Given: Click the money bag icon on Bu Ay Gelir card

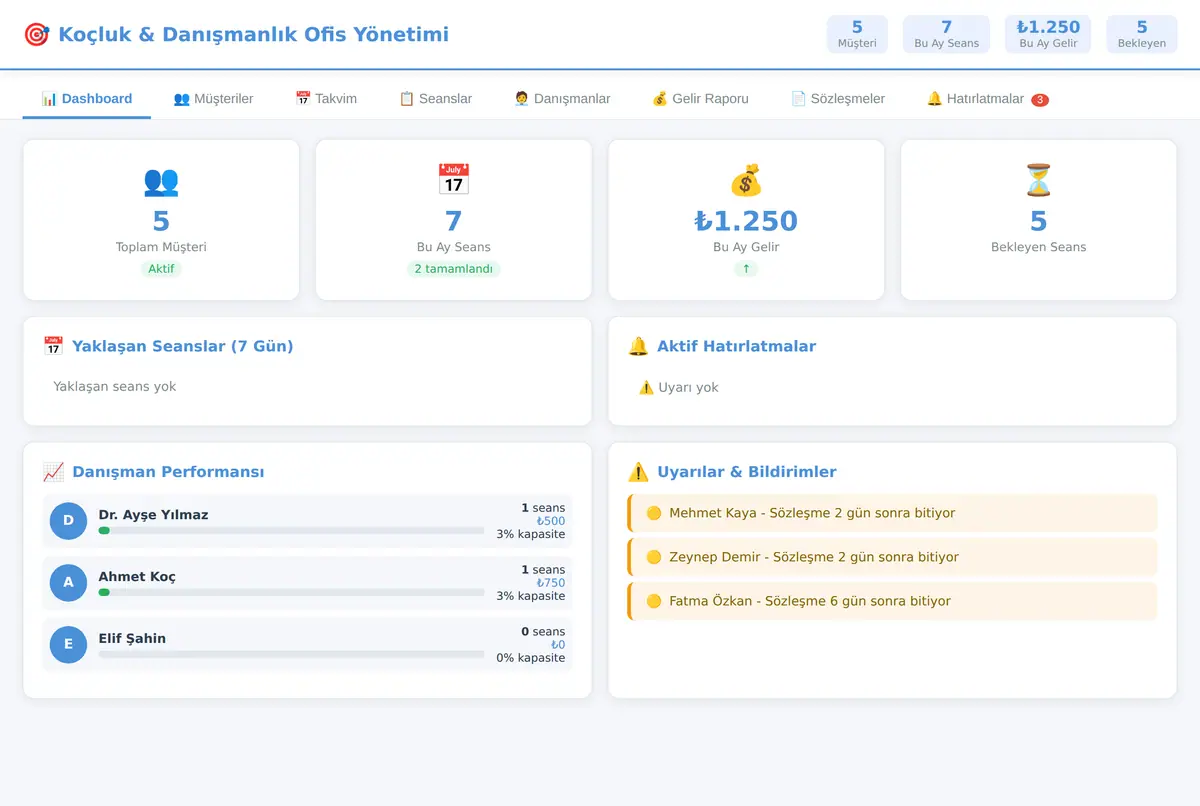Looking at the screenshot, I should coord(746,180).
